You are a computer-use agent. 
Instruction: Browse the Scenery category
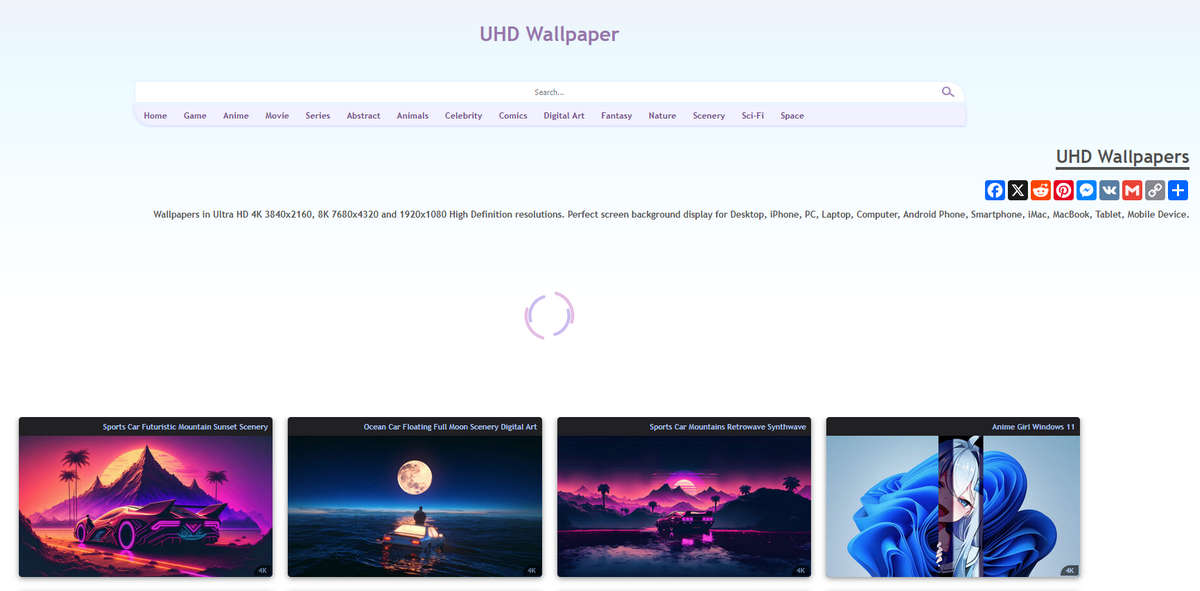tap(709, 116)
